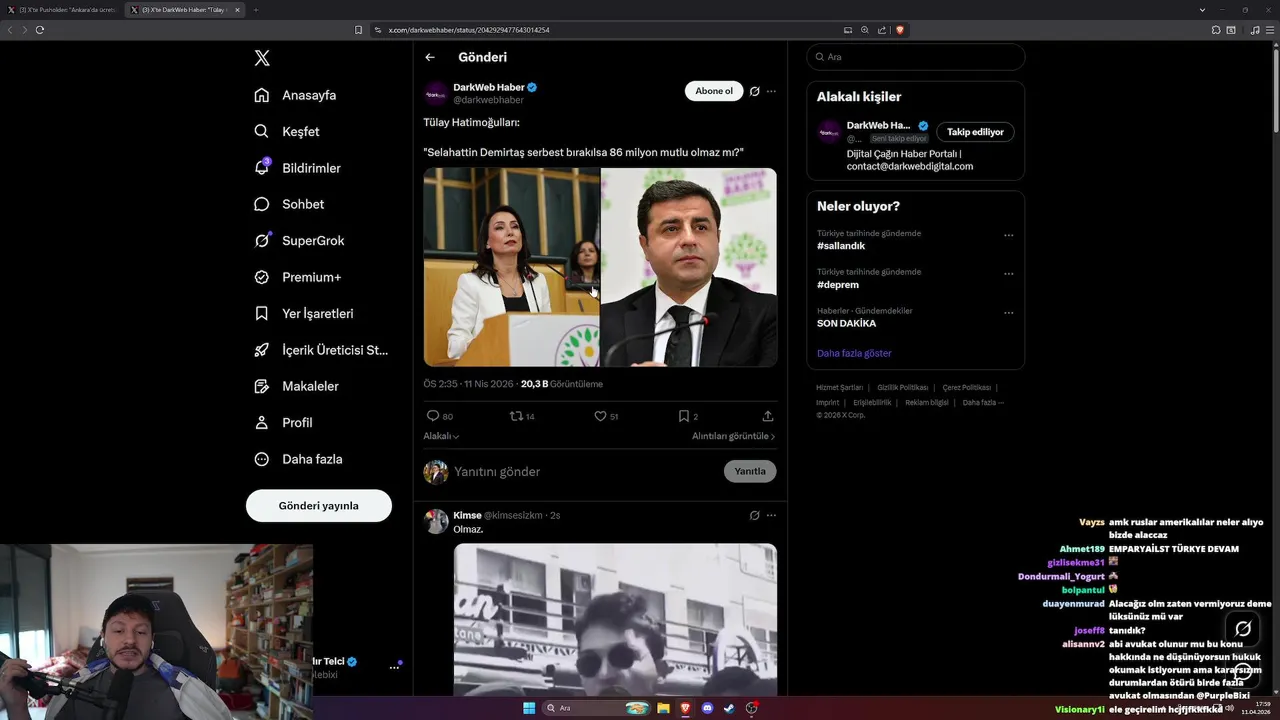
Task: Open Anasayfa home page
Action: [295, 95]
